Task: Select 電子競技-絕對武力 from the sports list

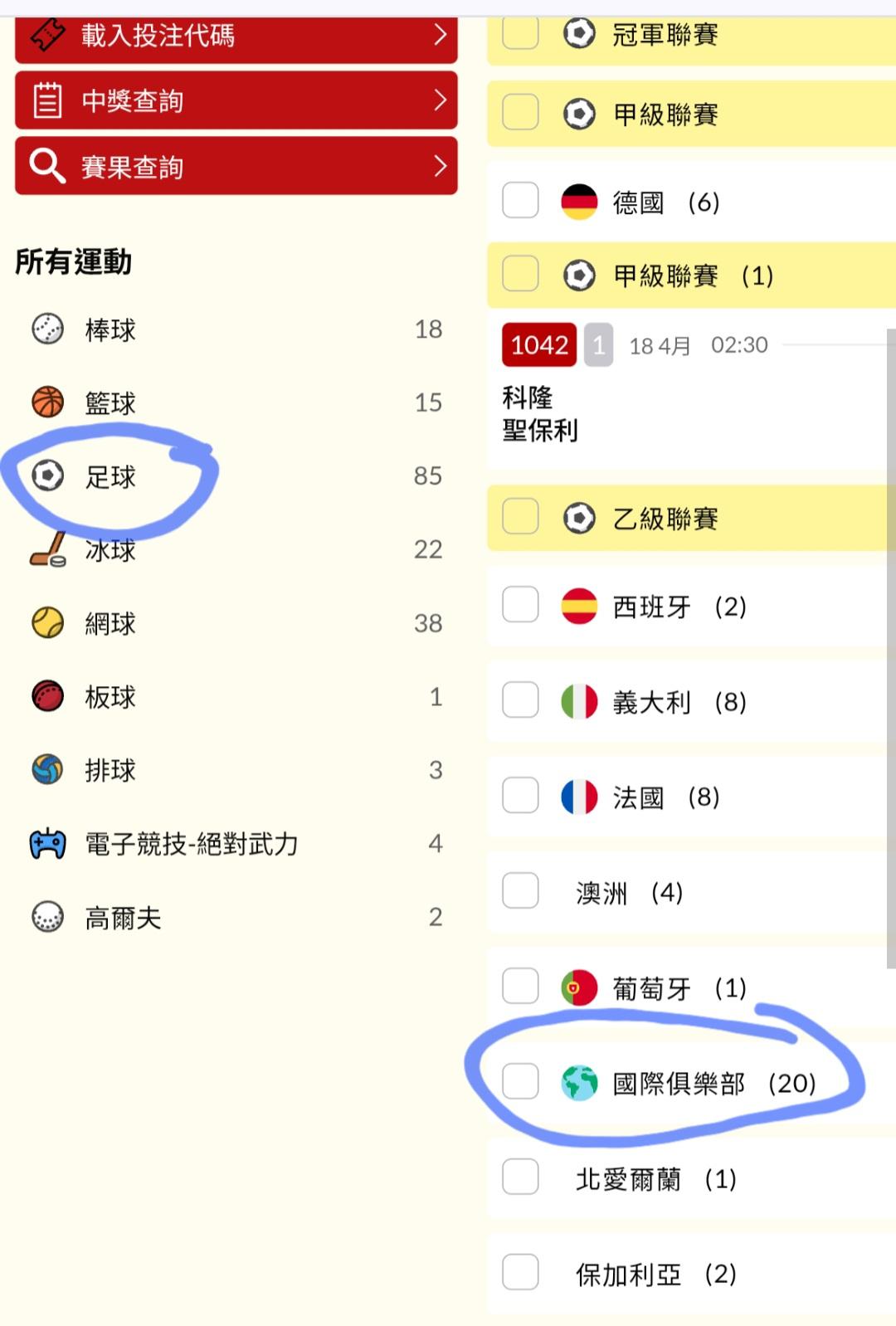Action: coord(192,844)
